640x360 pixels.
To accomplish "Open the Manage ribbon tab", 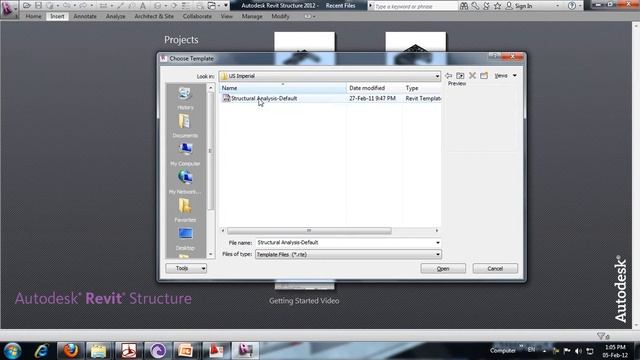I will click(252, 16).
